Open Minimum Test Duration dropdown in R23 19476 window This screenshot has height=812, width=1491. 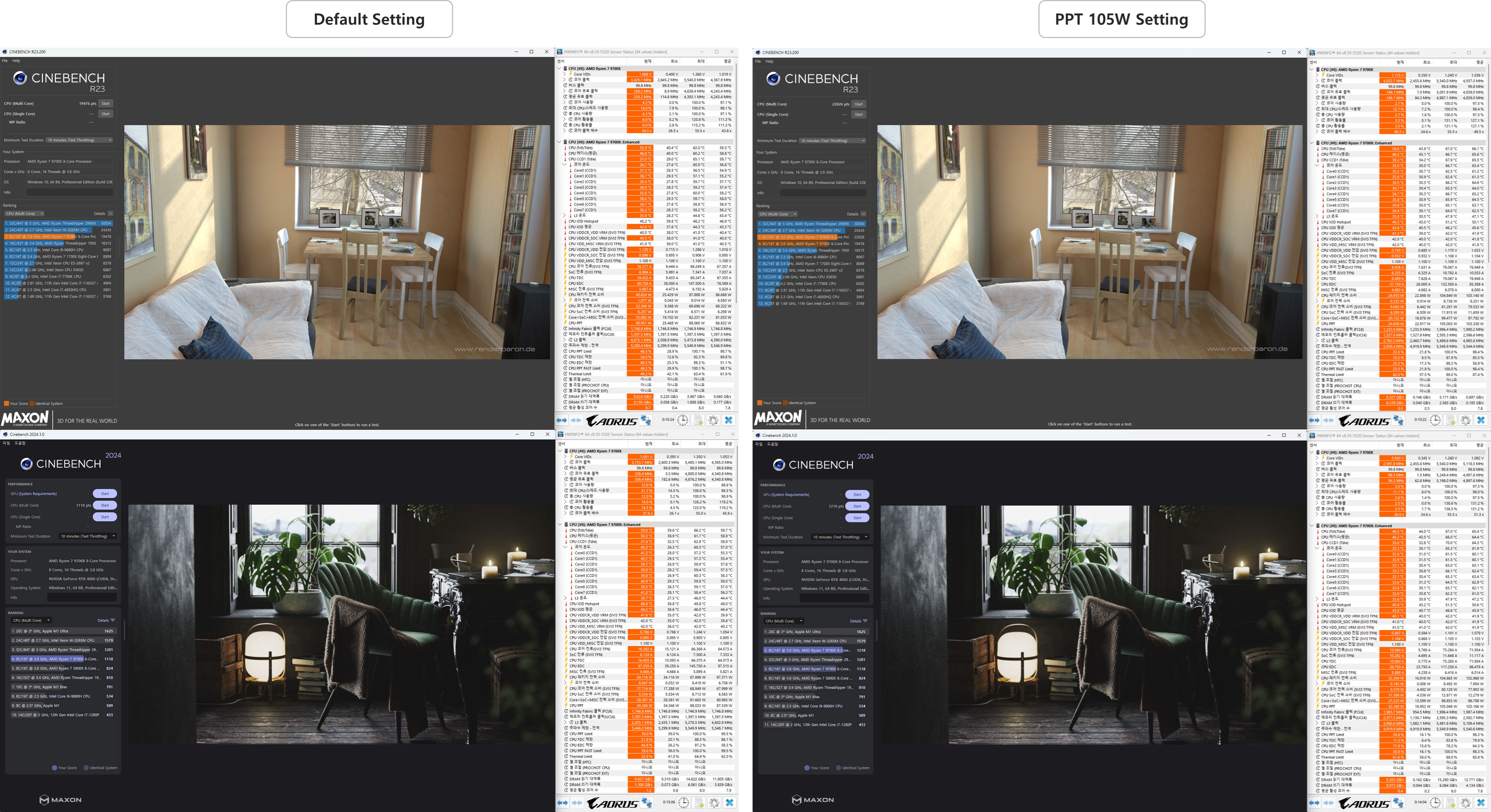[79, 140]
